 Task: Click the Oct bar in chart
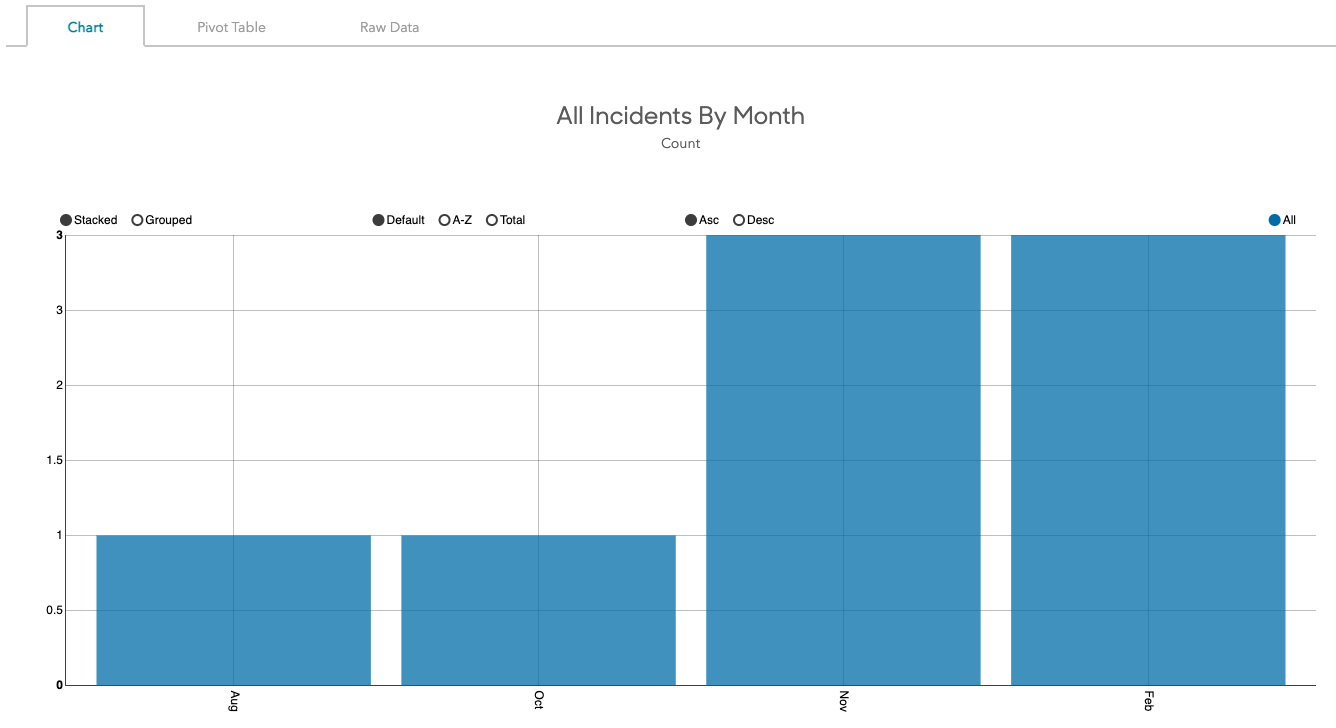tap(538, 610)
